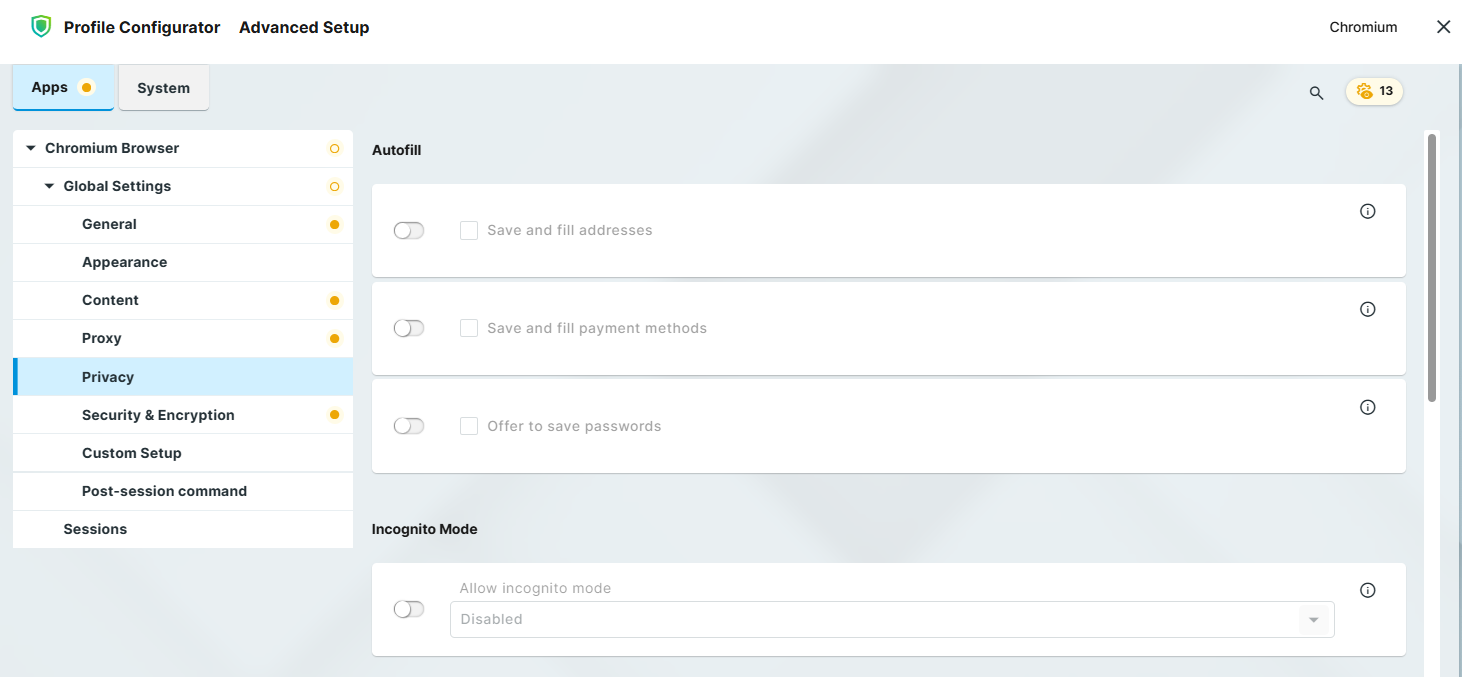
Task: Collapse the Global Settings tree node
Action: pos(49,186)
